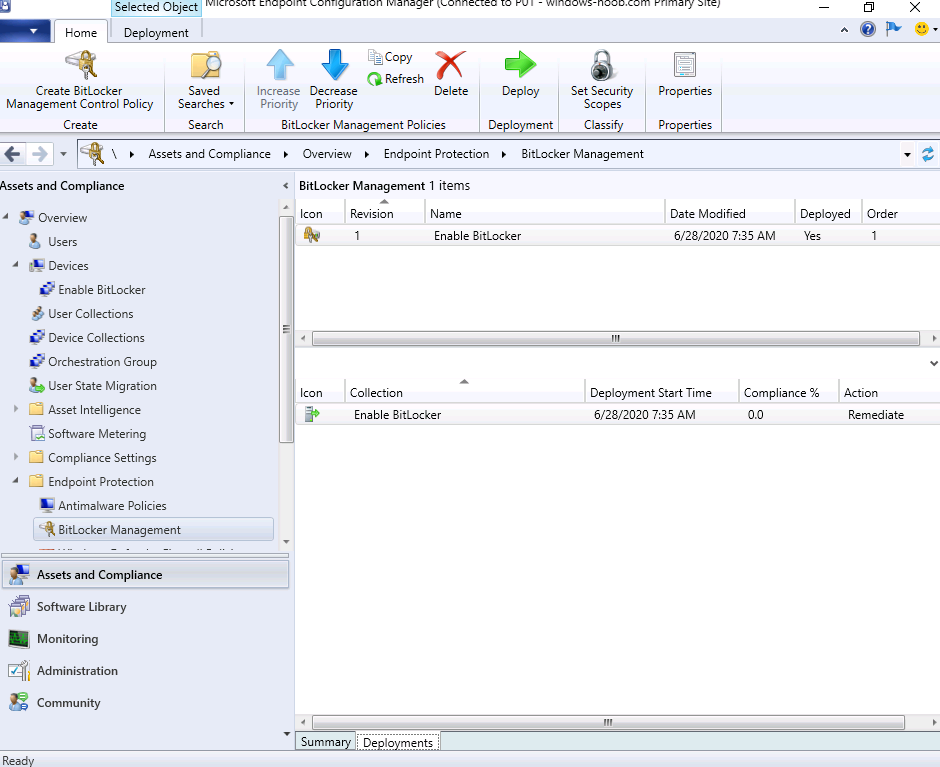The image size is (940, 767).
Task: Select User State Migration tree item
Action: point(102,386)
